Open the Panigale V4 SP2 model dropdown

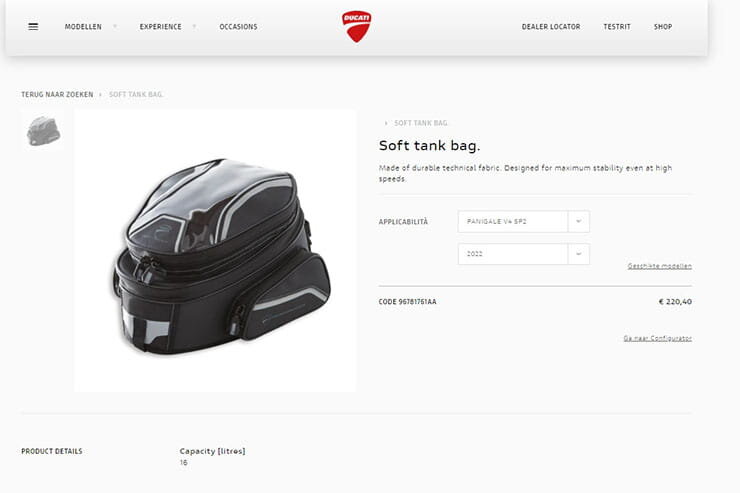(513, 221)
